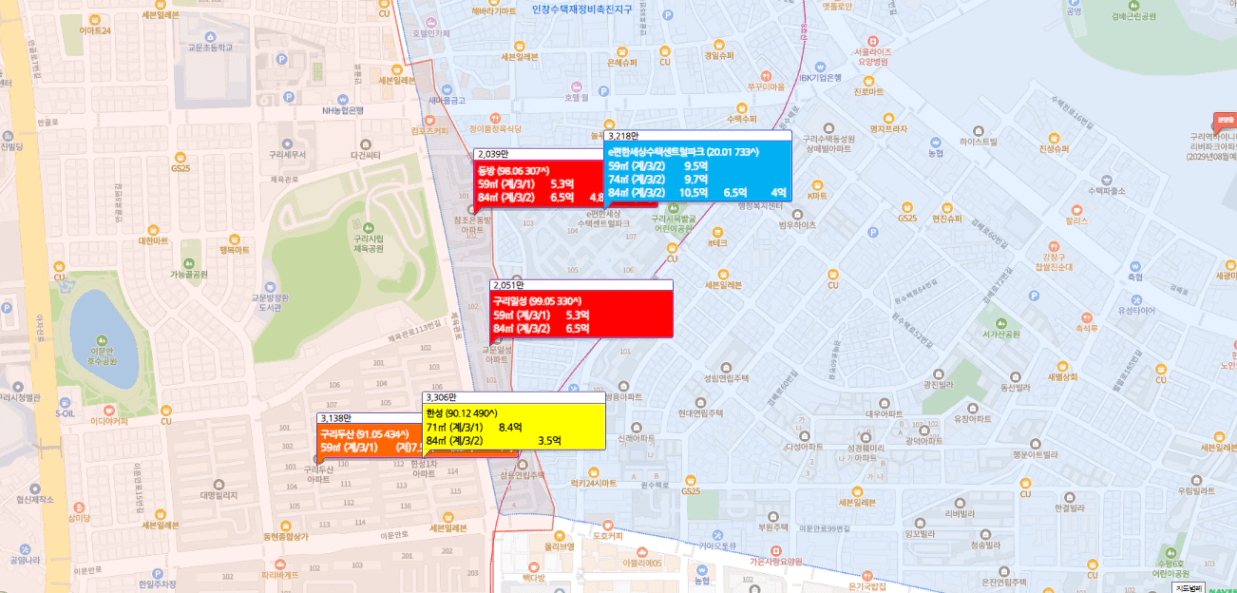Open the 진로마트 store marker

coord(868,79)
